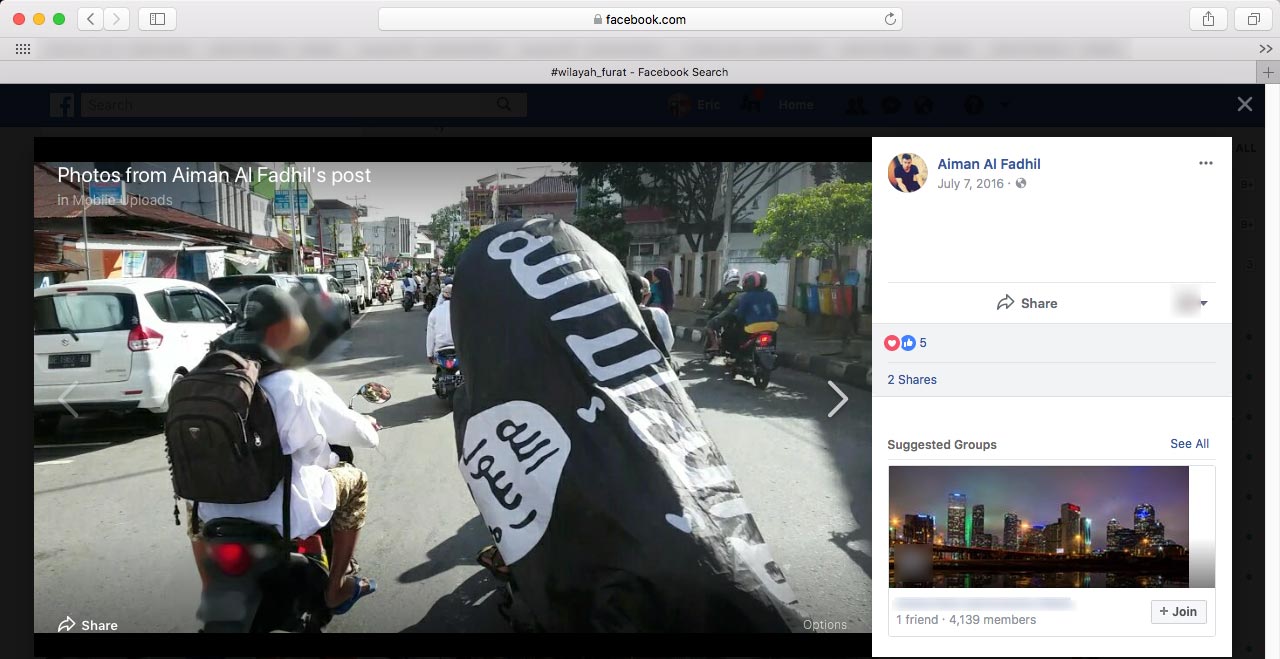
Task: Click Safari's back navigation button
Action: click(x=91, y=19)
